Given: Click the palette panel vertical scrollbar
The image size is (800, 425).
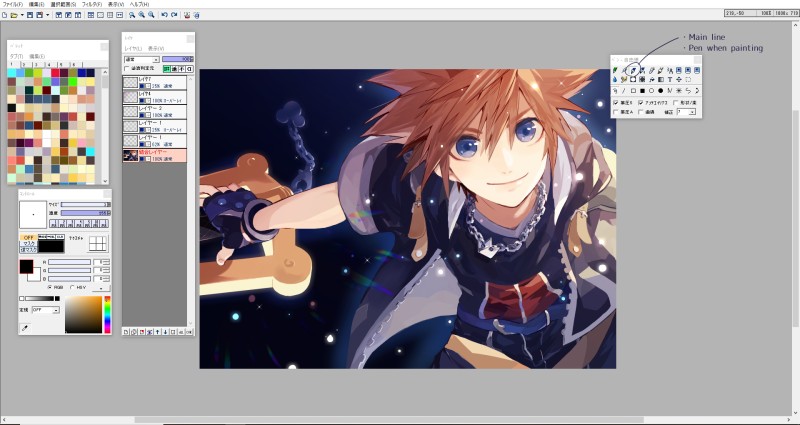Looking at the screenshot, I should pos(105,126).
